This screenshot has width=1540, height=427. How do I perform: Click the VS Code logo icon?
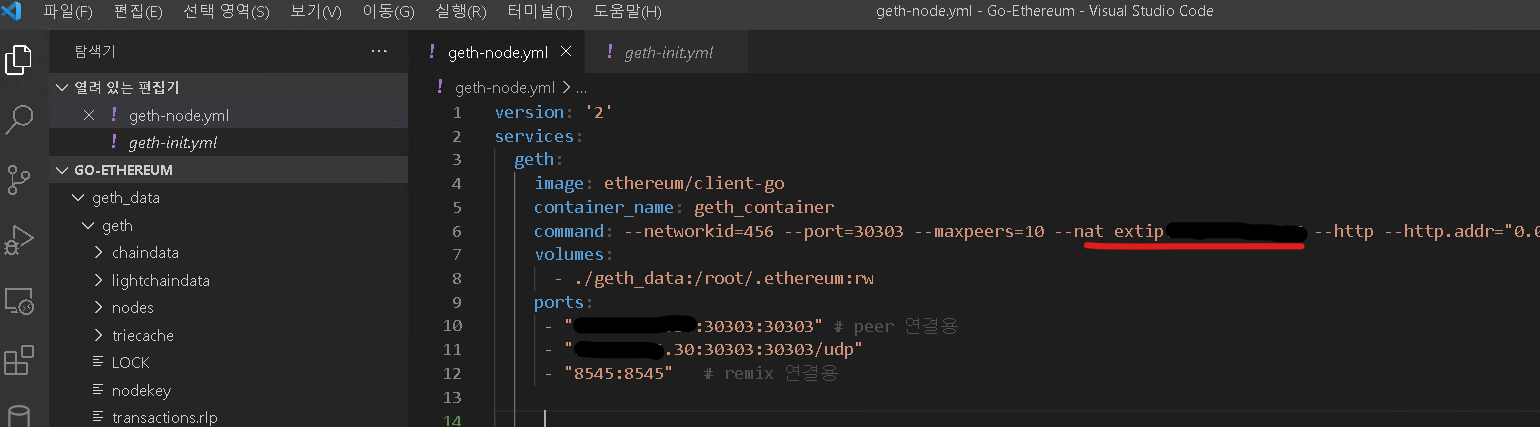[x=12, y=12]
